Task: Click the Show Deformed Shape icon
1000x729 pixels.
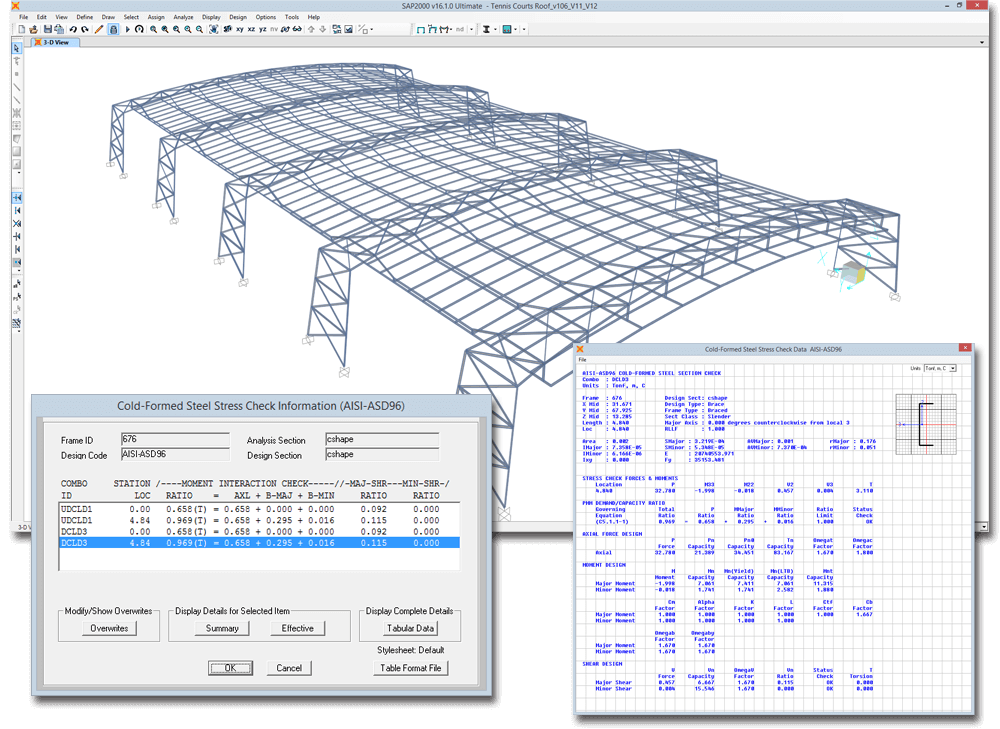Action: [433, 29]
